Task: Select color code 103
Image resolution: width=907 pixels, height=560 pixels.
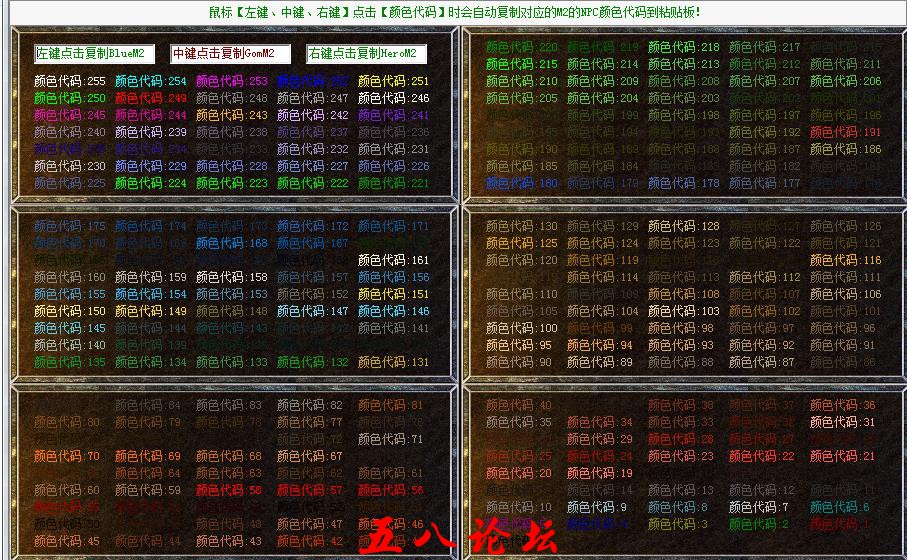Action: pyautogui.click(x=684, y=311)
